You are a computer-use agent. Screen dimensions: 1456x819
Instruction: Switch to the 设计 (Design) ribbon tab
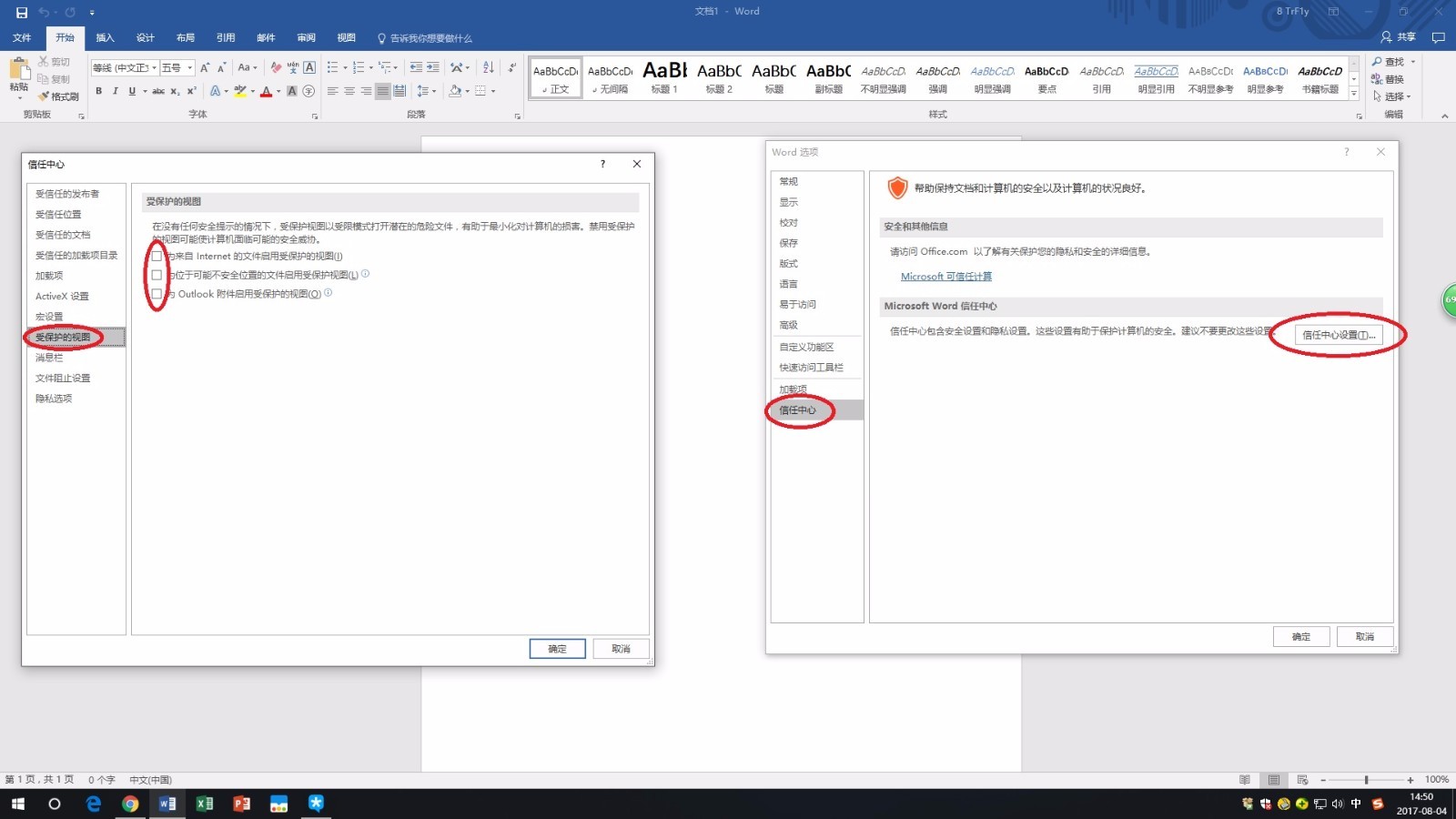pyautogui.click(x=146, y=38)
